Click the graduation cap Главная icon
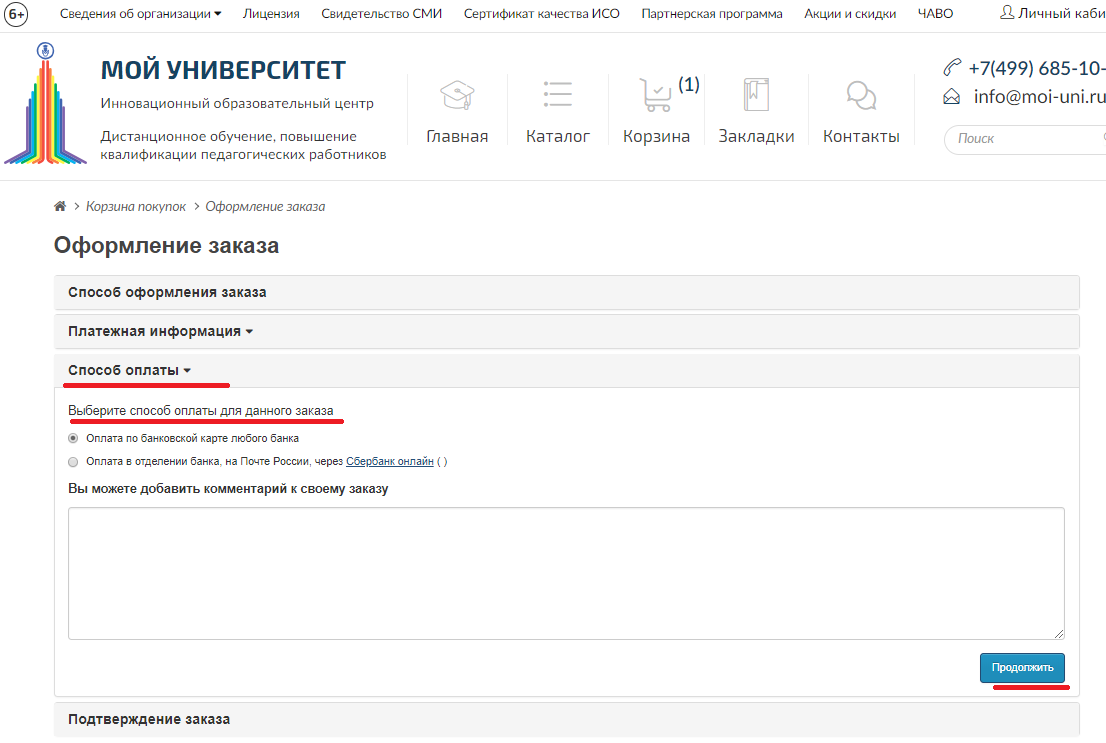Viewport: 1106px width, 743px height. pyautogui.click(x=457, y=96)
